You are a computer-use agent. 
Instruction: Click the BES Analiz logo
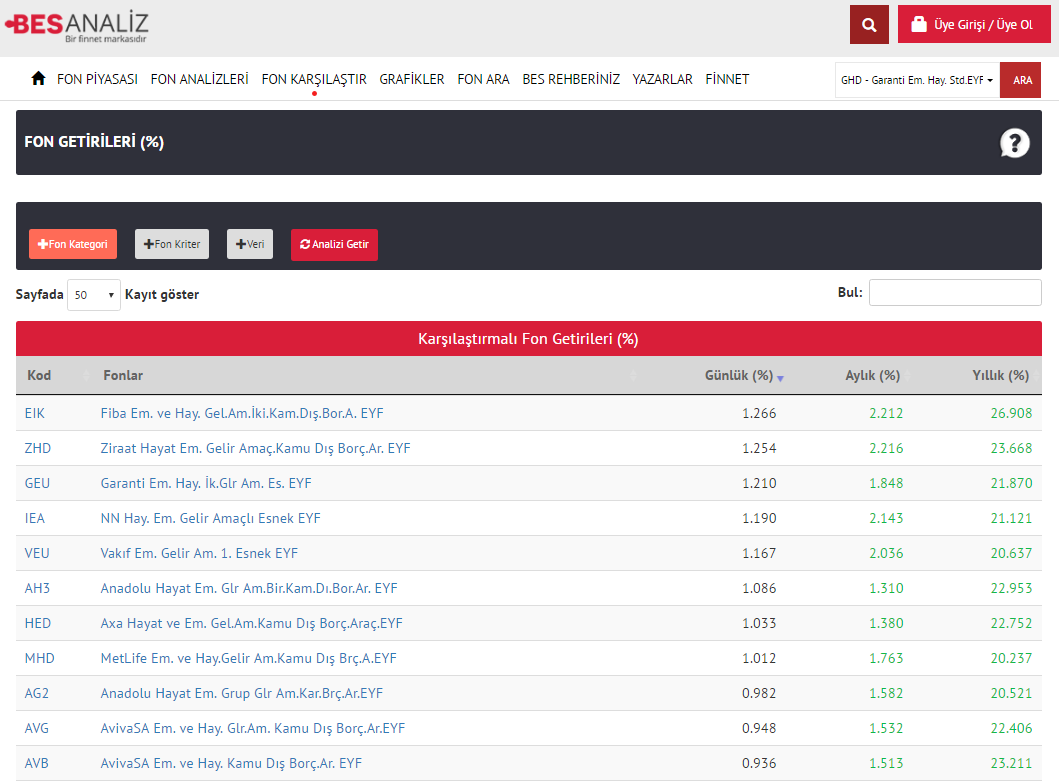(x=76, y=26)
